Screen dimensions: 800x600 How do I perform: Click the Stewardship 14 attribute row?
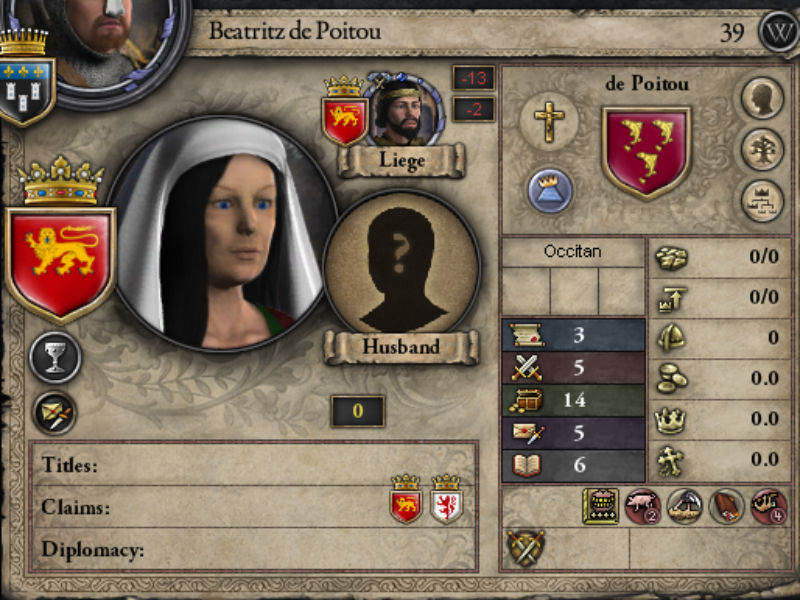tap(573, 401)
